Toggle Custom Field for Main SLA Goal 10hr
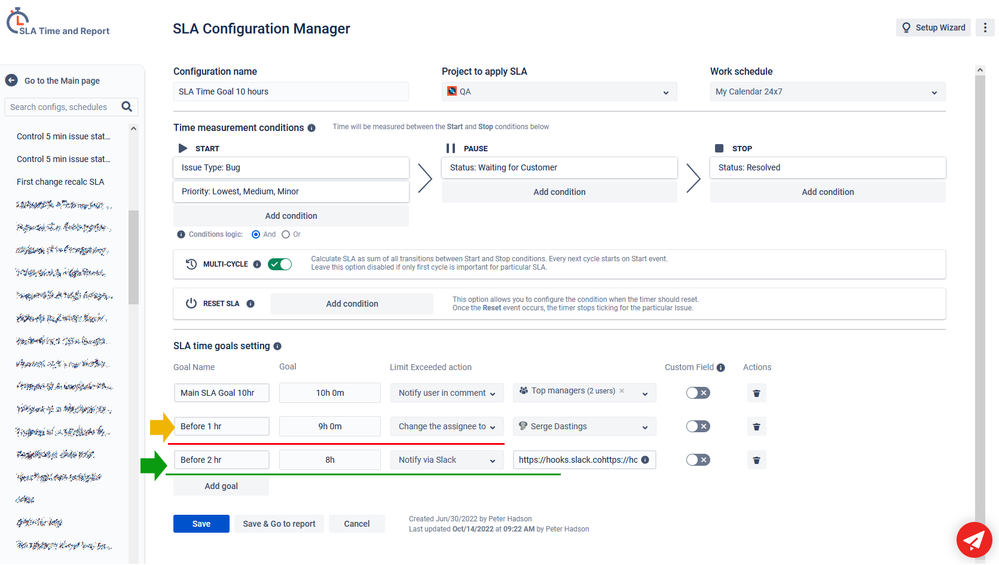Screen dimensions: 999x565 coord(698,393)
